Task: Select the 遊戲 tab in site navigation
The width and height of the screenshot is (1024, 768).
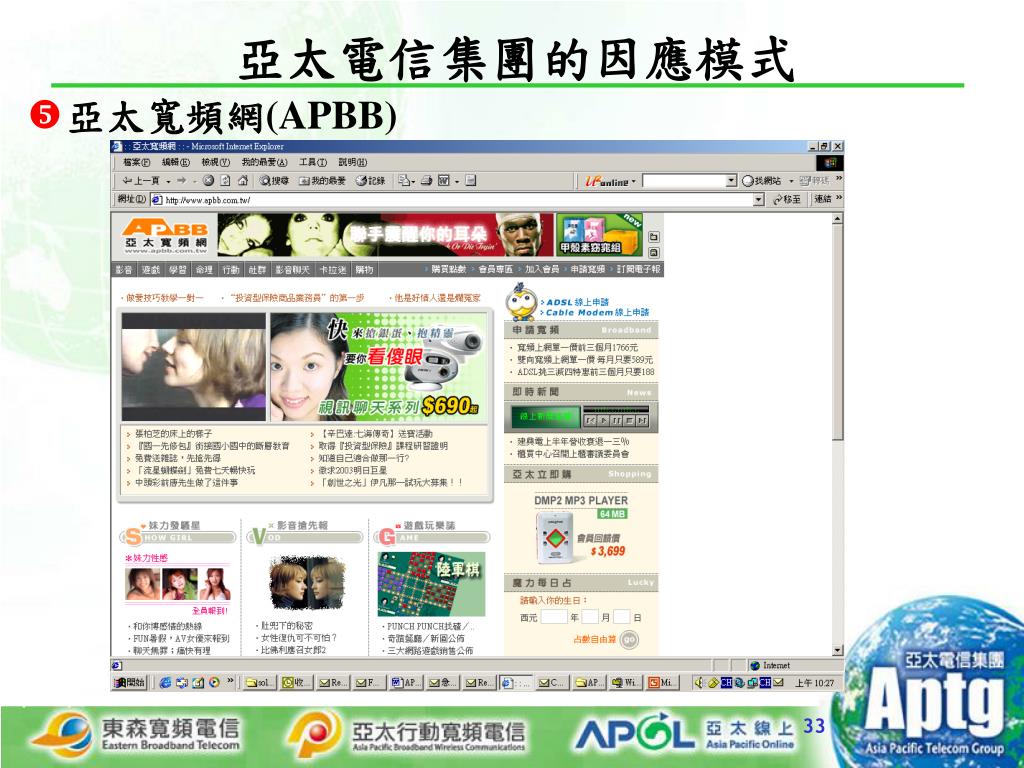Action: point(151,270)
